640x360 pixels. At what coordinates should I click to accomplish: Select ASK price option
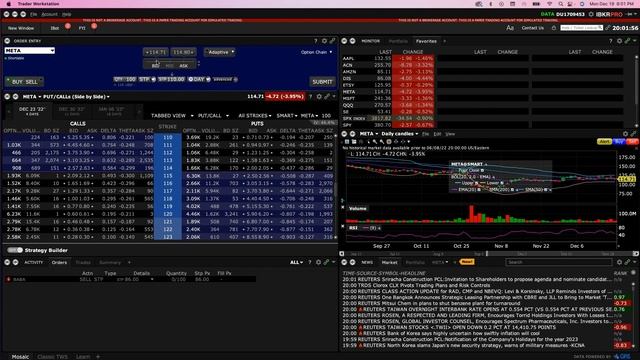184,66
